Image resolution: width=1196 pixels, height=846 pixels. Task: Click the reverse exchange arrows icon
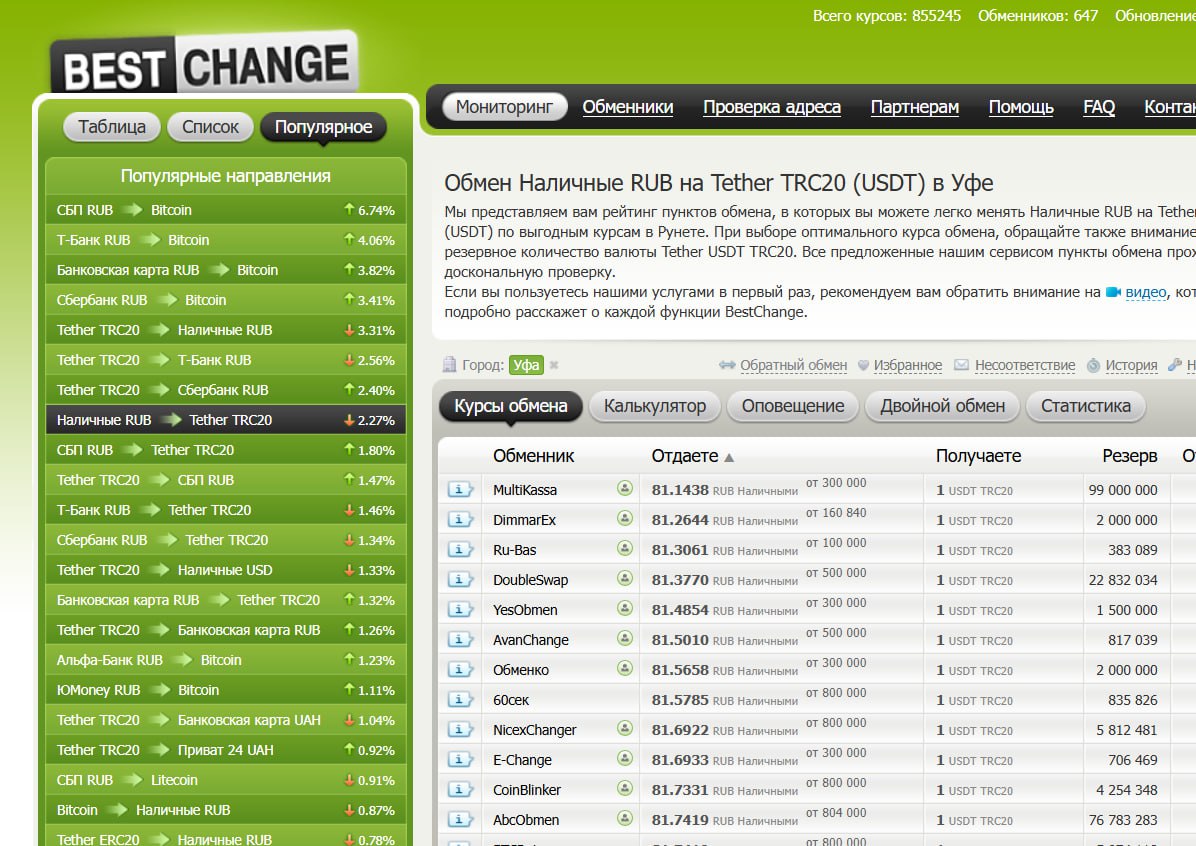pyautogui.click(x=727, y=365)
